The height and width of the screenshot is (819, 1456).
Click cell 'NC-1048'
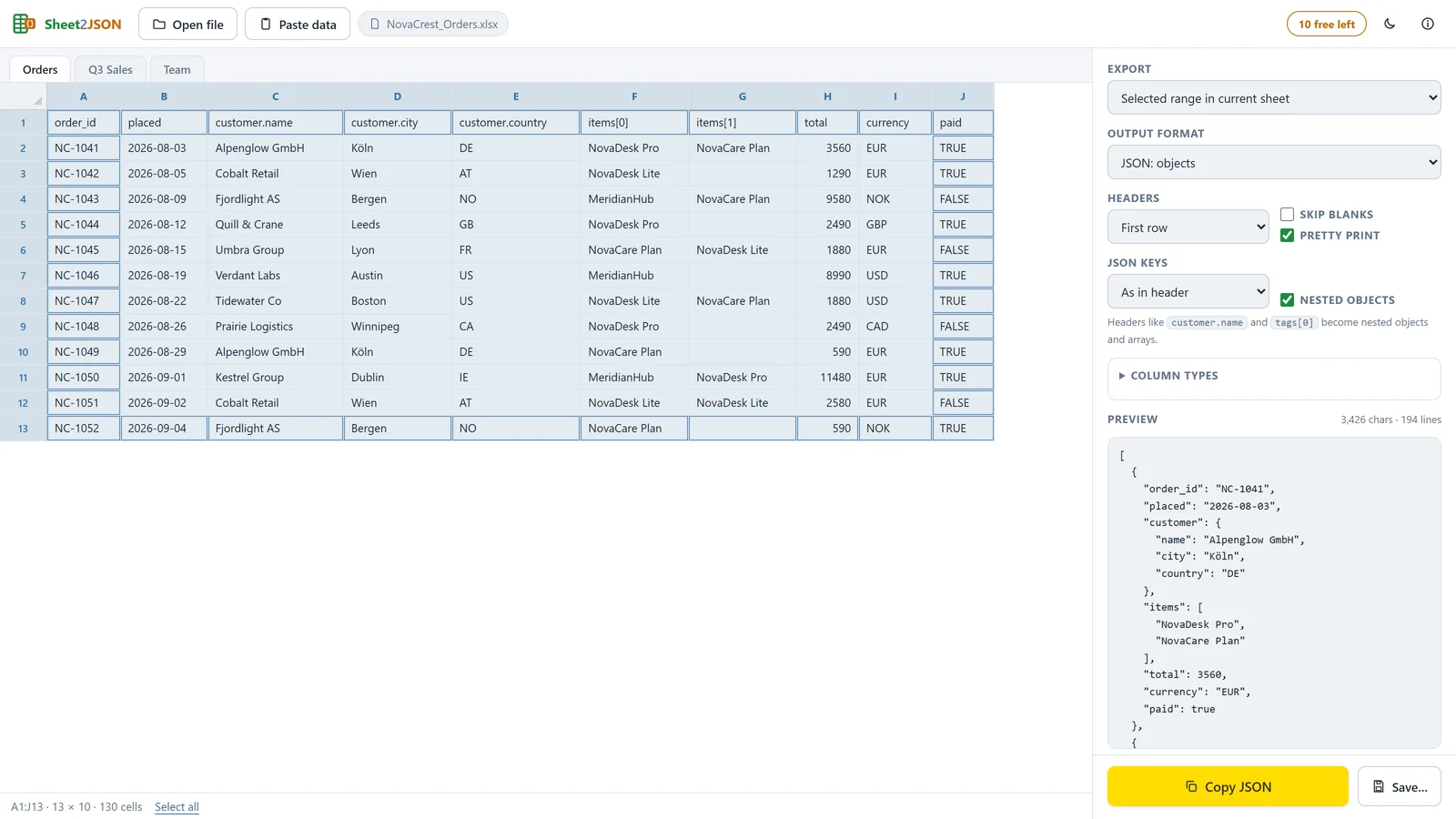pyautogui.click(x=84, y=326)
